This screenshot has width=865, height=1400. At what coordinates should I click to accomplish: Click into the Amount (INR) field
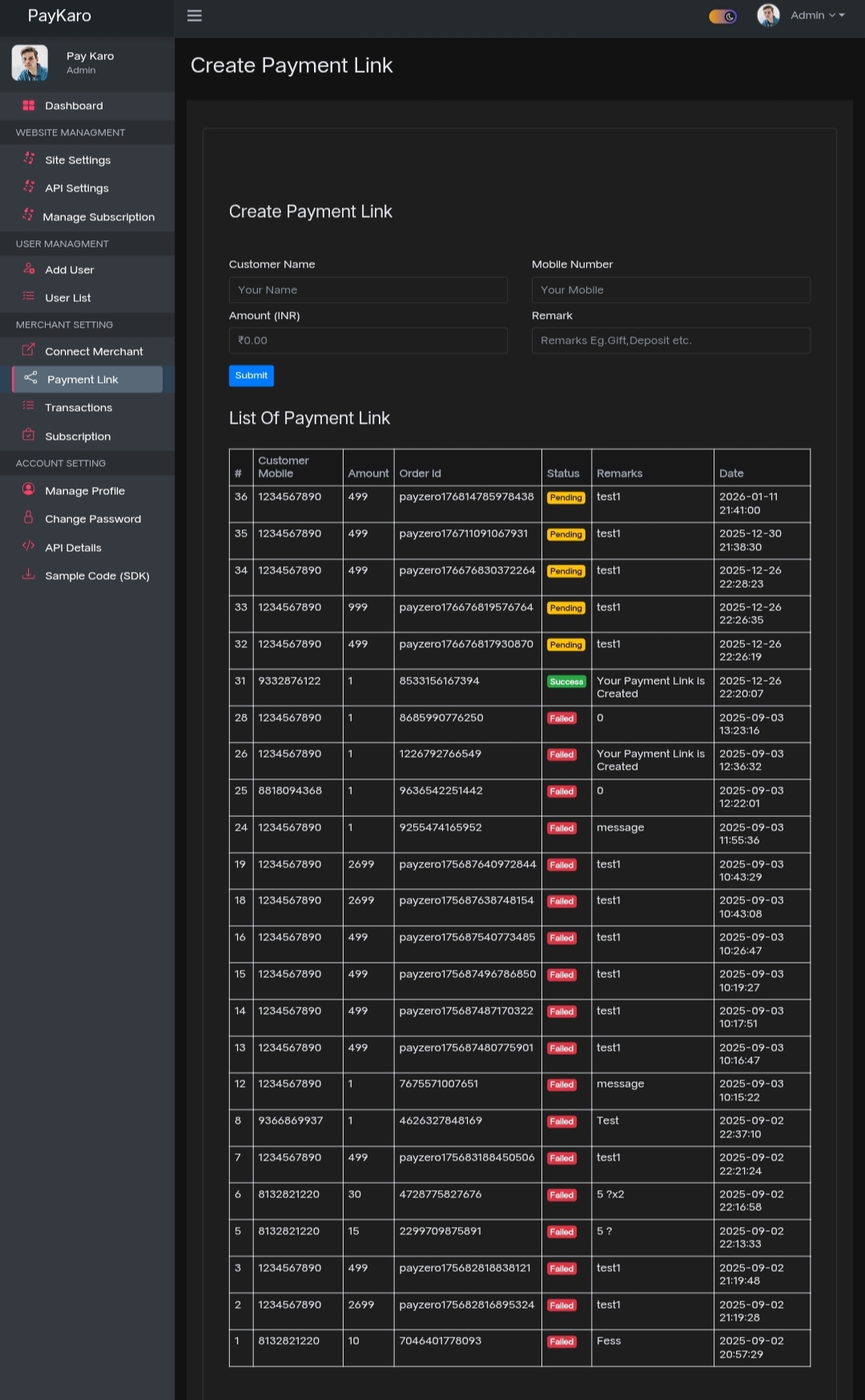coord(368,340)
